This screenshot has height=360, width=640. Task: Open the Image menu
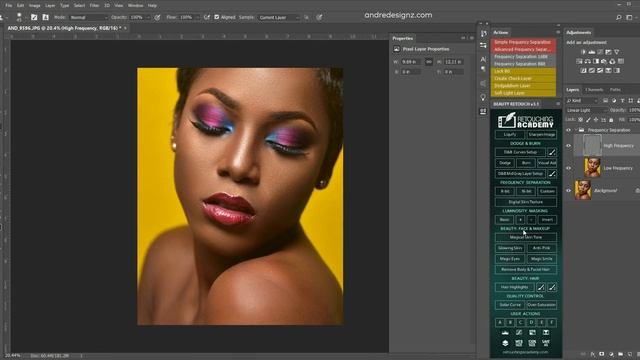pyautogui.click(x=35, y=6)
